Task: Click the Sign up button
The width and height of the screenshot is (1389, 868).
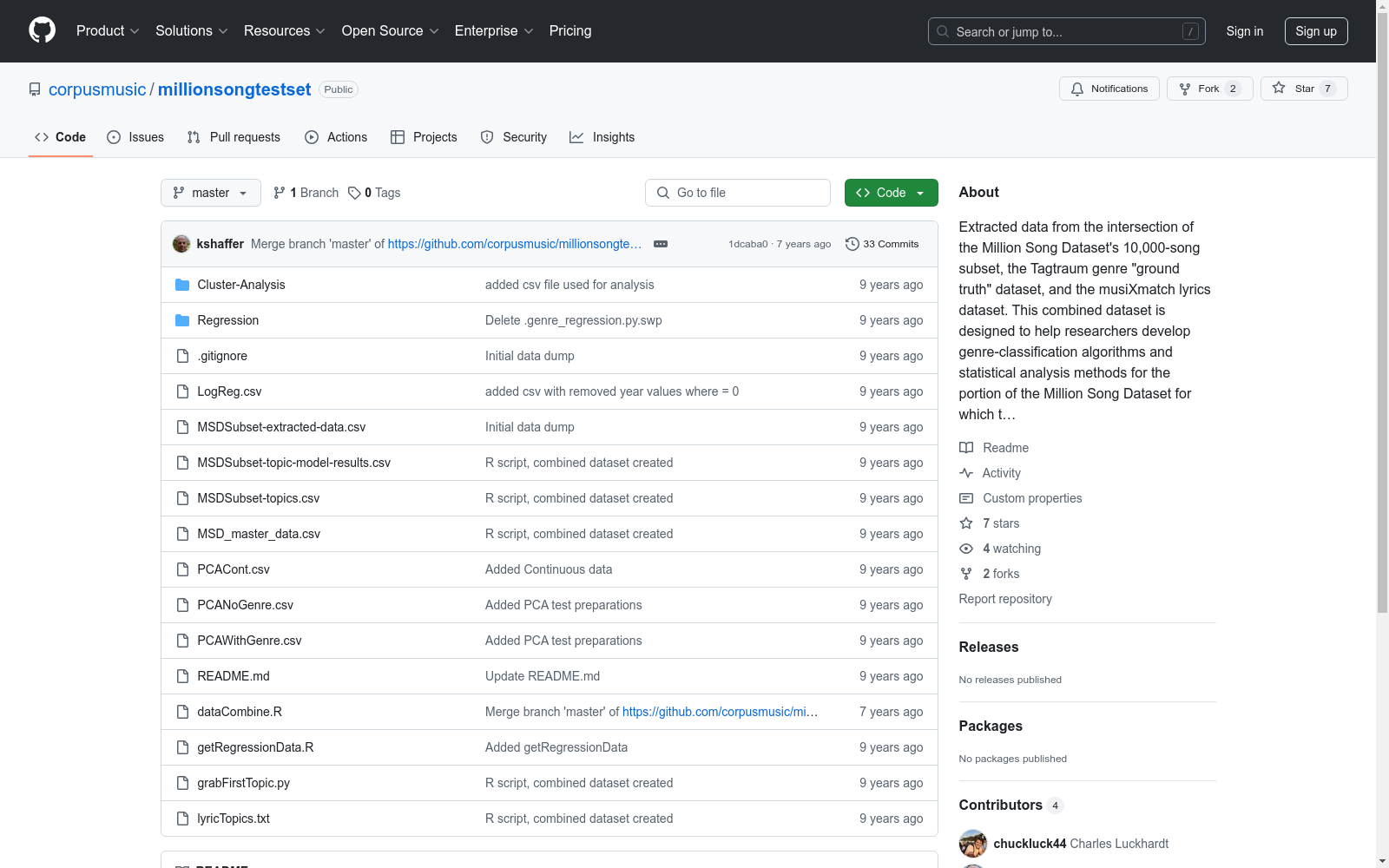Action: (1316, 31)
